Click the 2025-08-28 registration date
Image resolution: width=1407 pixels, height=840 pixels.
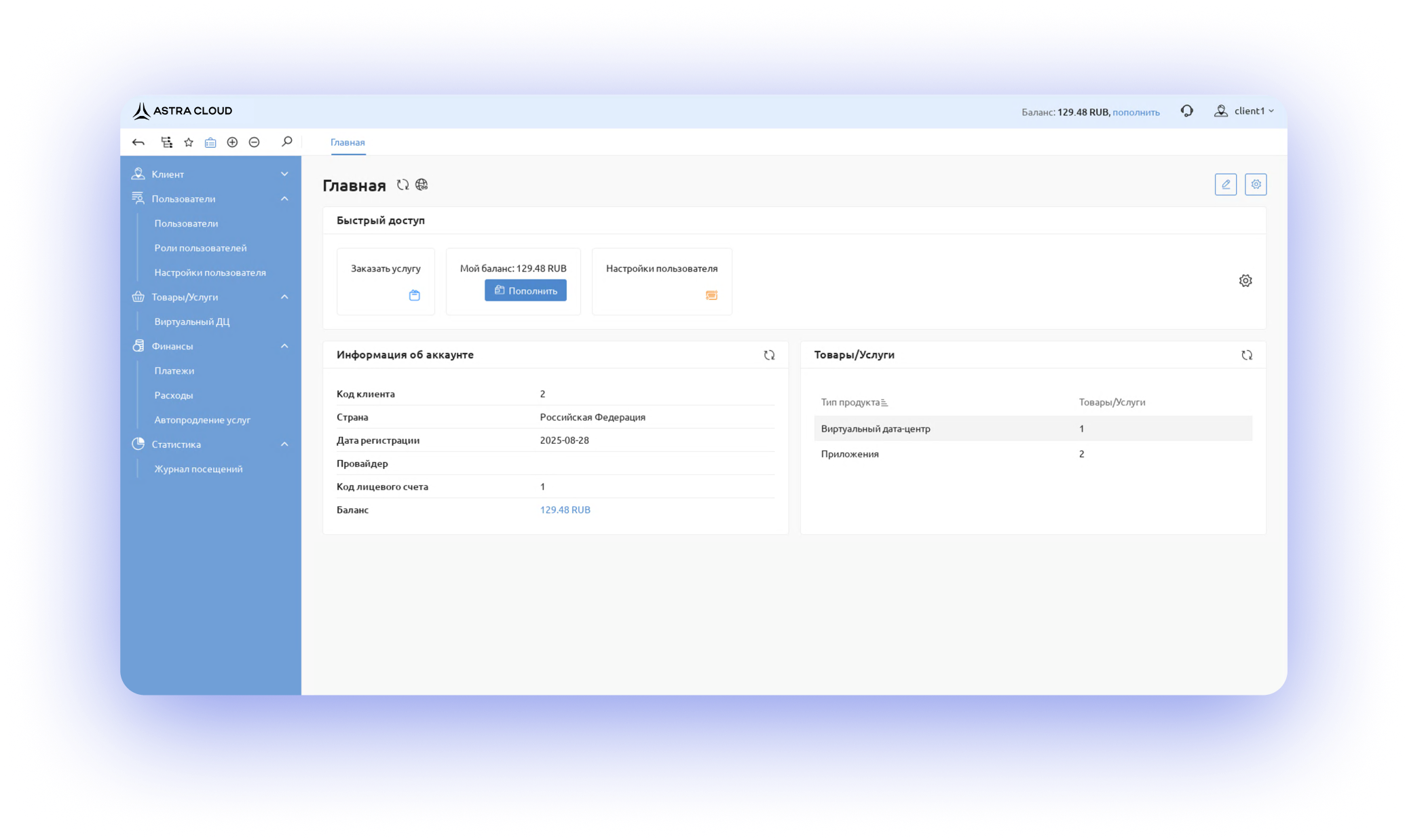pos(564,440)
